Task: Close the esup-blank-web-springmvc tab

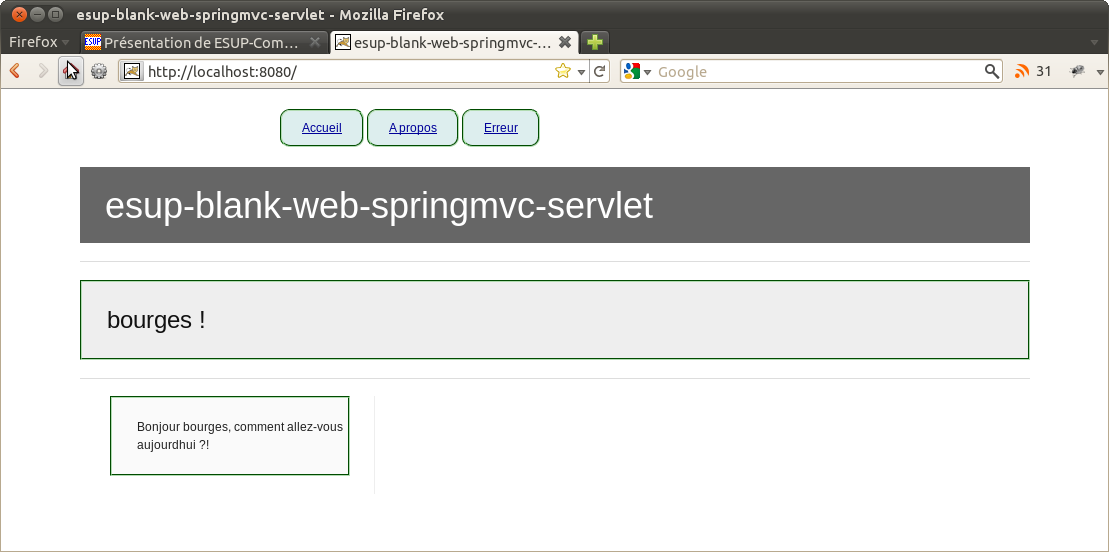Action: 565,42
